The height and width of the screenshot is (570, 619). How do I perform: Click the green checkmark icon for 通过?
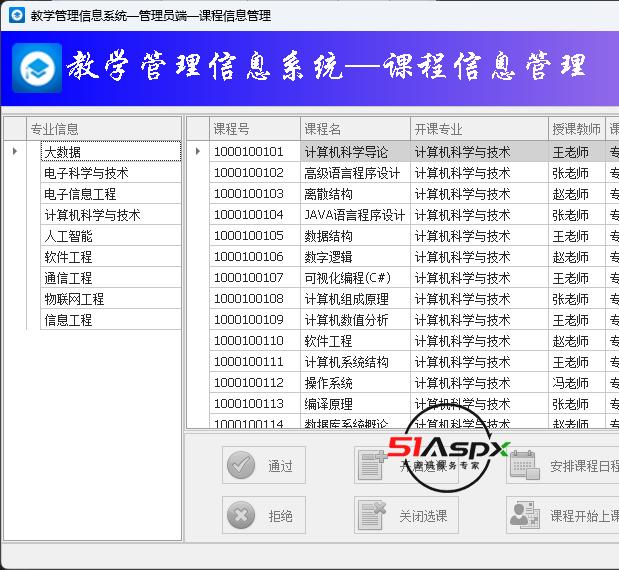tap(241, 465)
